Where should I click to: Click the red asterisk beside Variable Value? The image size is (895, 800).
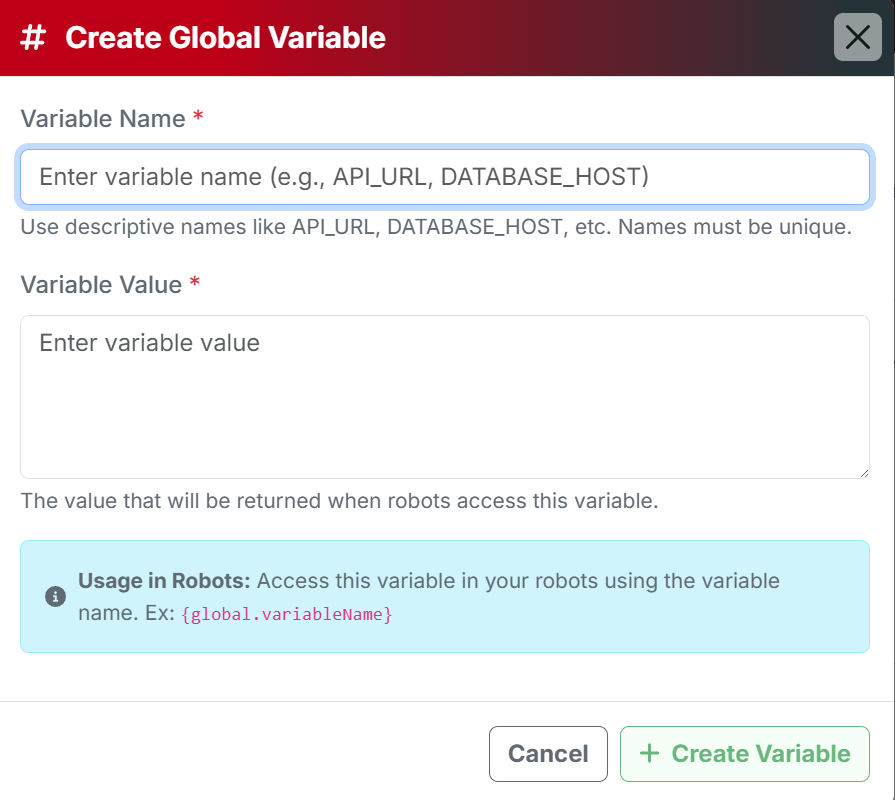[195, 284]
